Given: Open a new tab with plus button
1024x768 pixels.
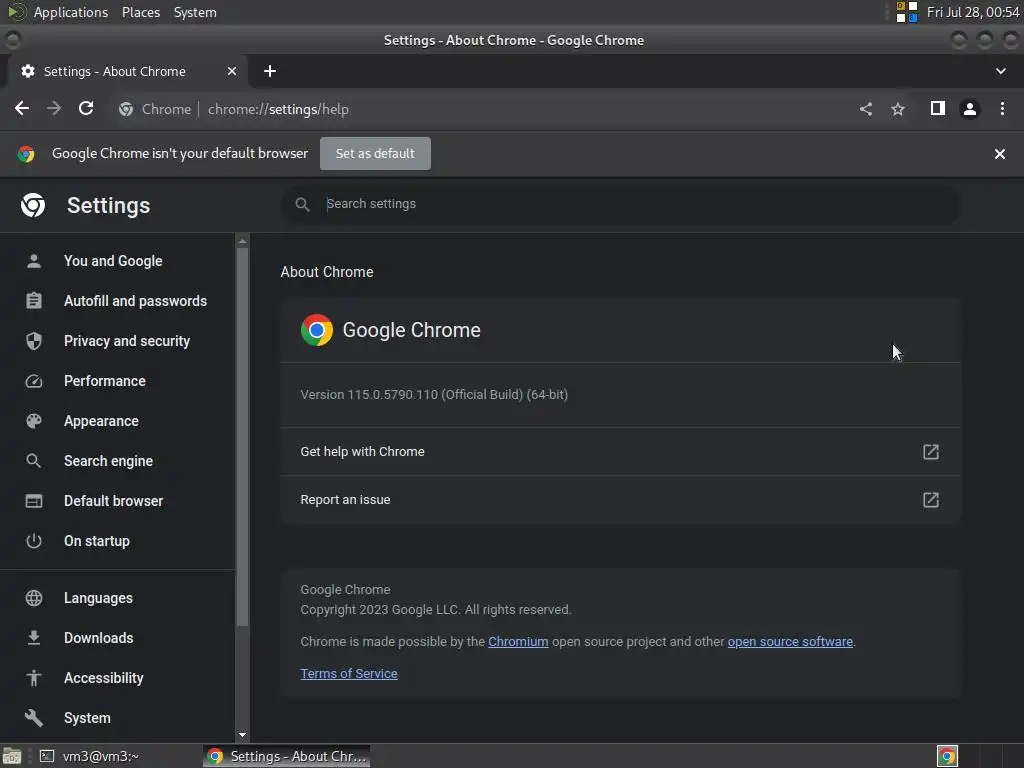Looking at the screenshot, I should coord(270,71).
